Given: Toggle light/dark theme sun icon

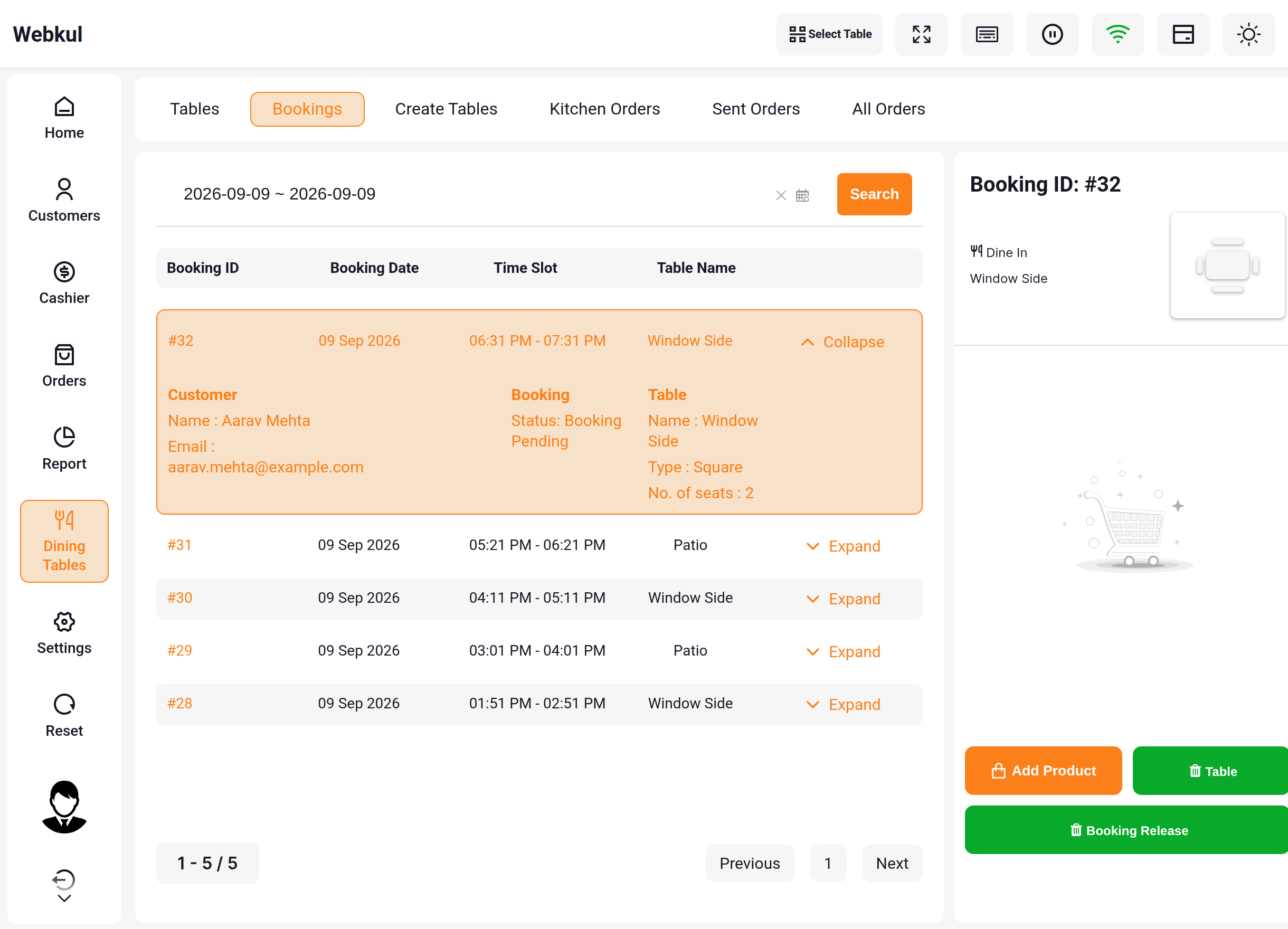Looking at the screenshot, I should coord(1249,34).
